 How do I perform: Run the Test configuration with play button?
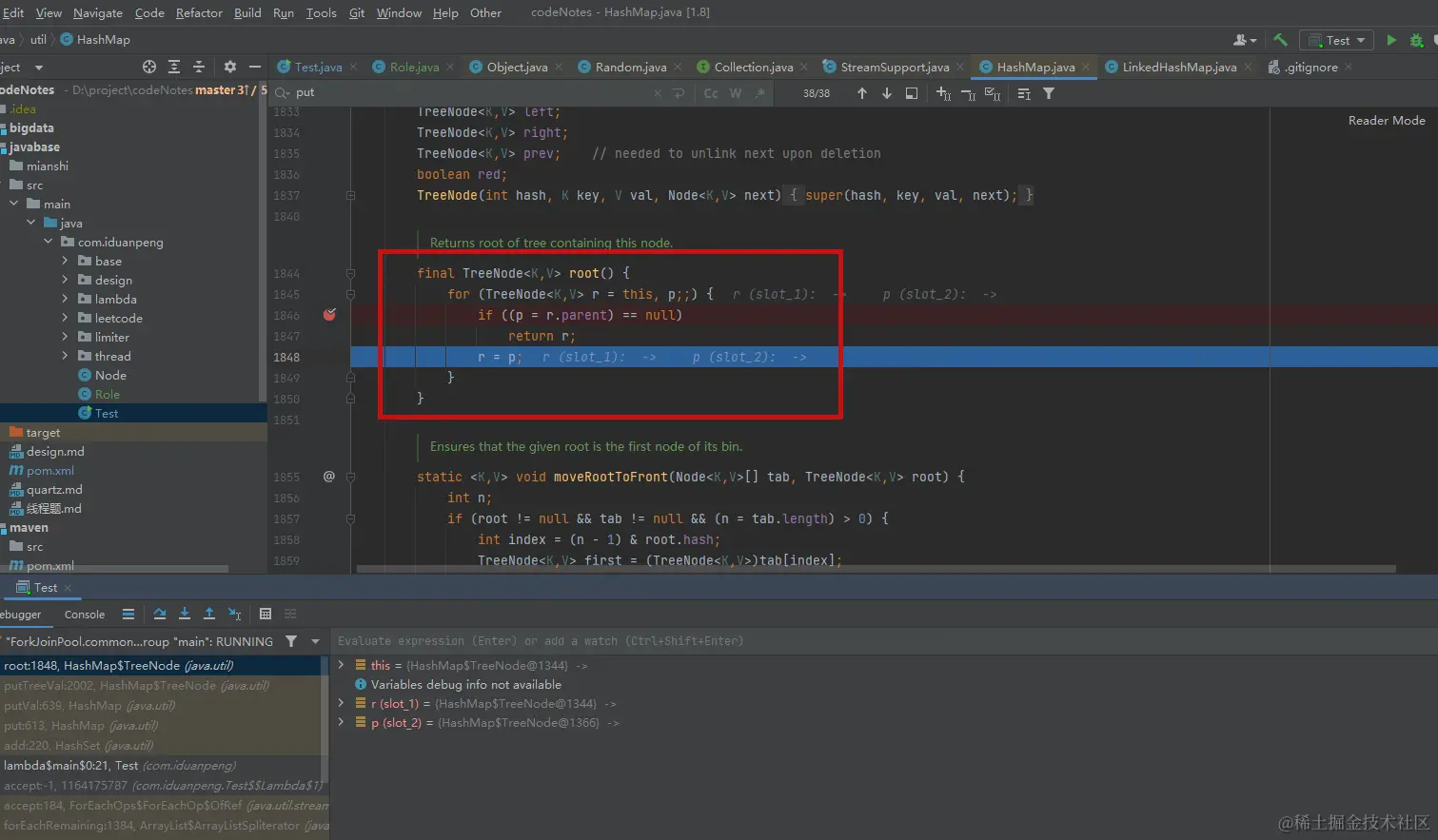pos(1391,40)
